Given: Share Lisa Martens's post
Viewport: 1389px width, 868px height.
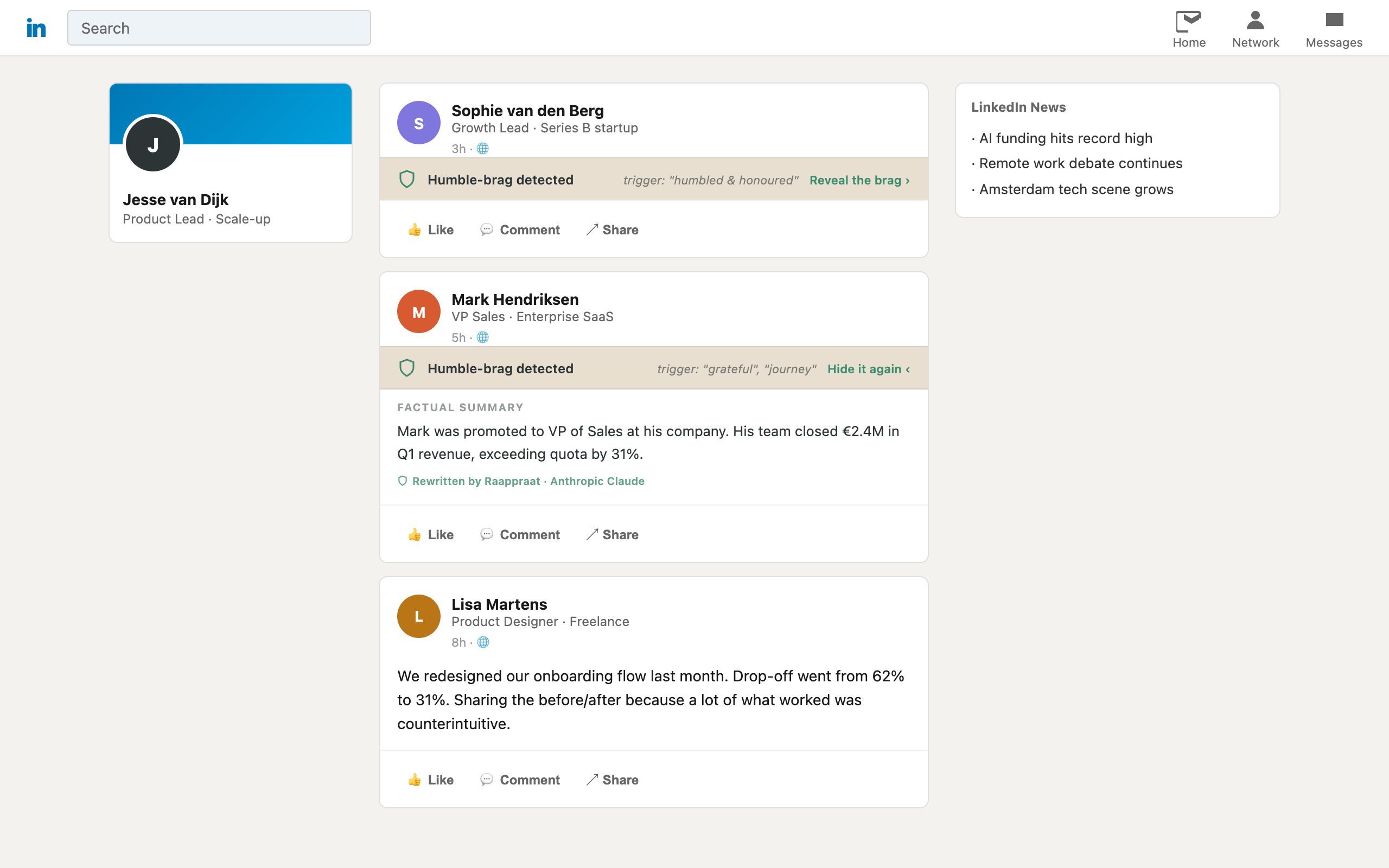Looking at the screenshot, I should [612, 780].
